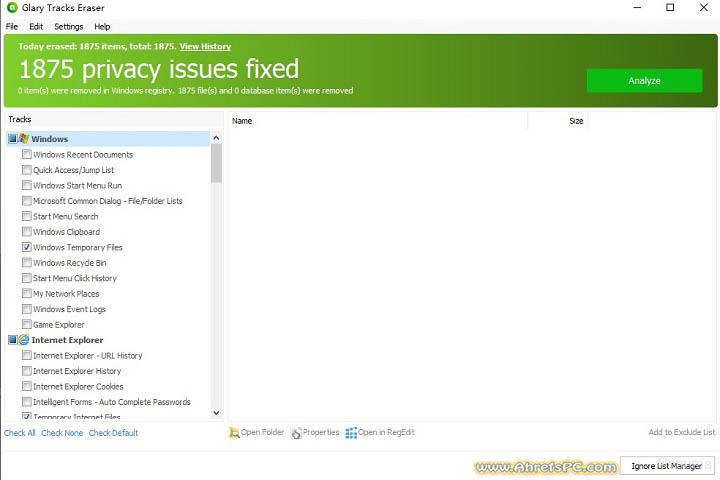Select the Start Menu Search label
Screen dimensions: 720x480
pos(66,216)
